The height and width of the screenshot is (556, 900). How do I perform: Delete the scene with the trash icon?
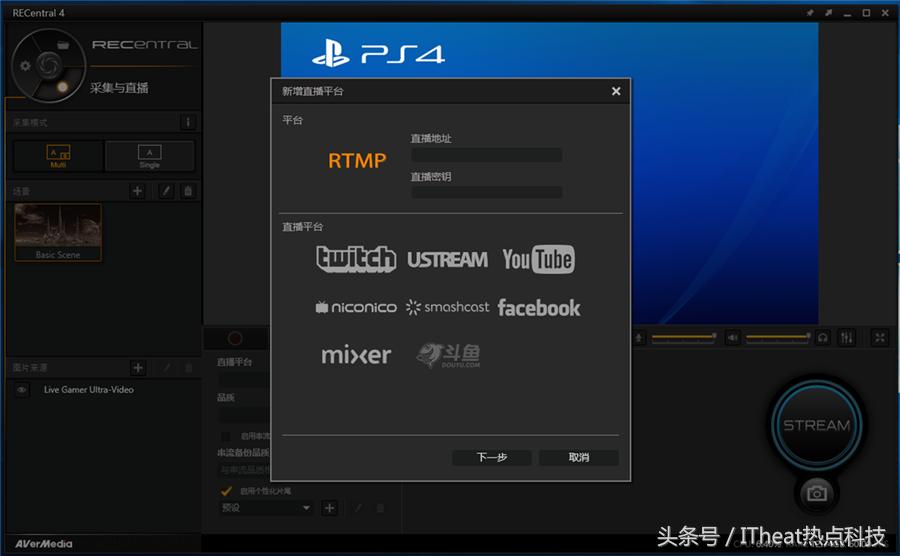click(188, 191)
